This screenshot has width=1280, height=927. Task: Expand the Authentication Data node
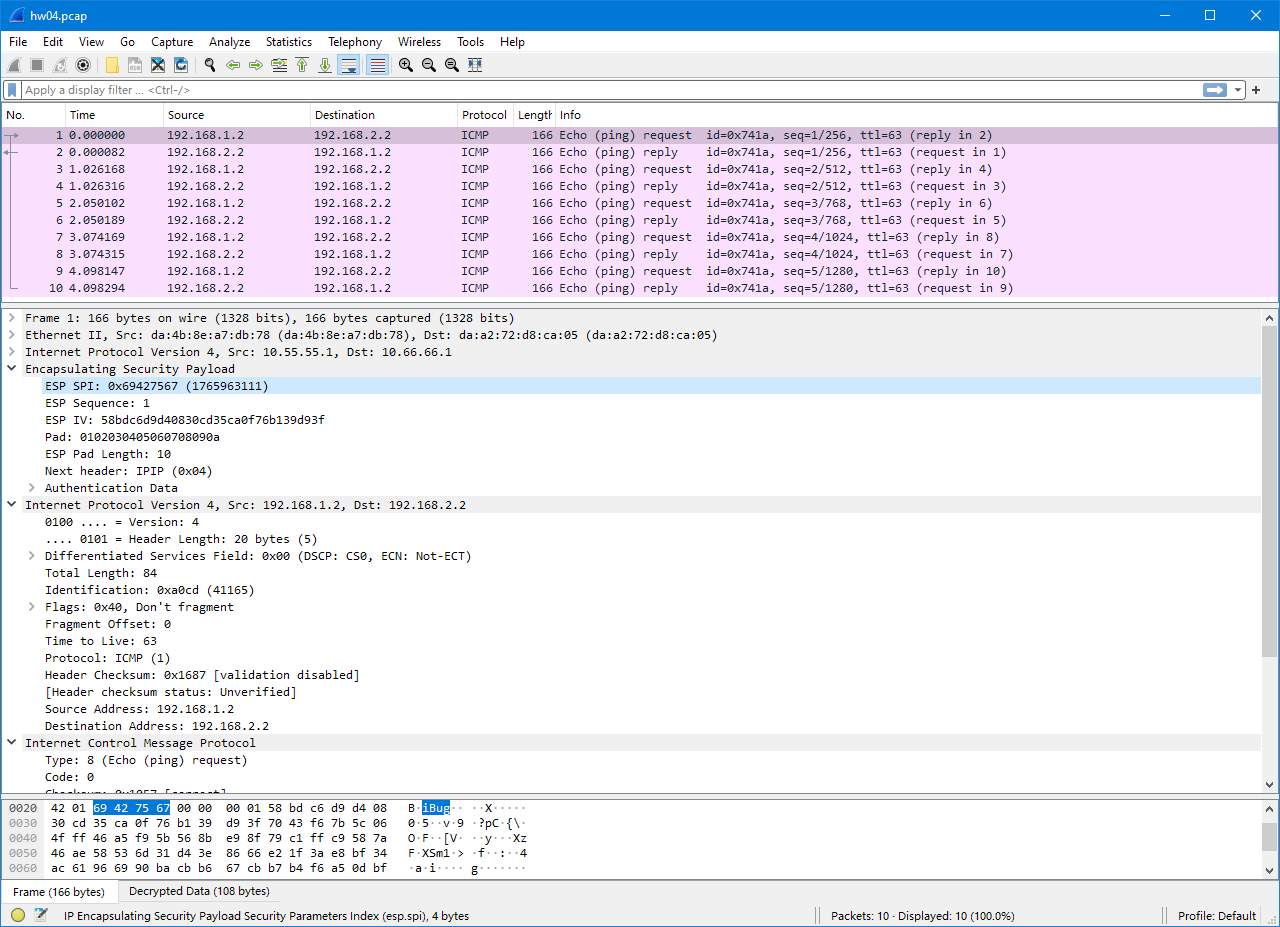click(32, 488)
